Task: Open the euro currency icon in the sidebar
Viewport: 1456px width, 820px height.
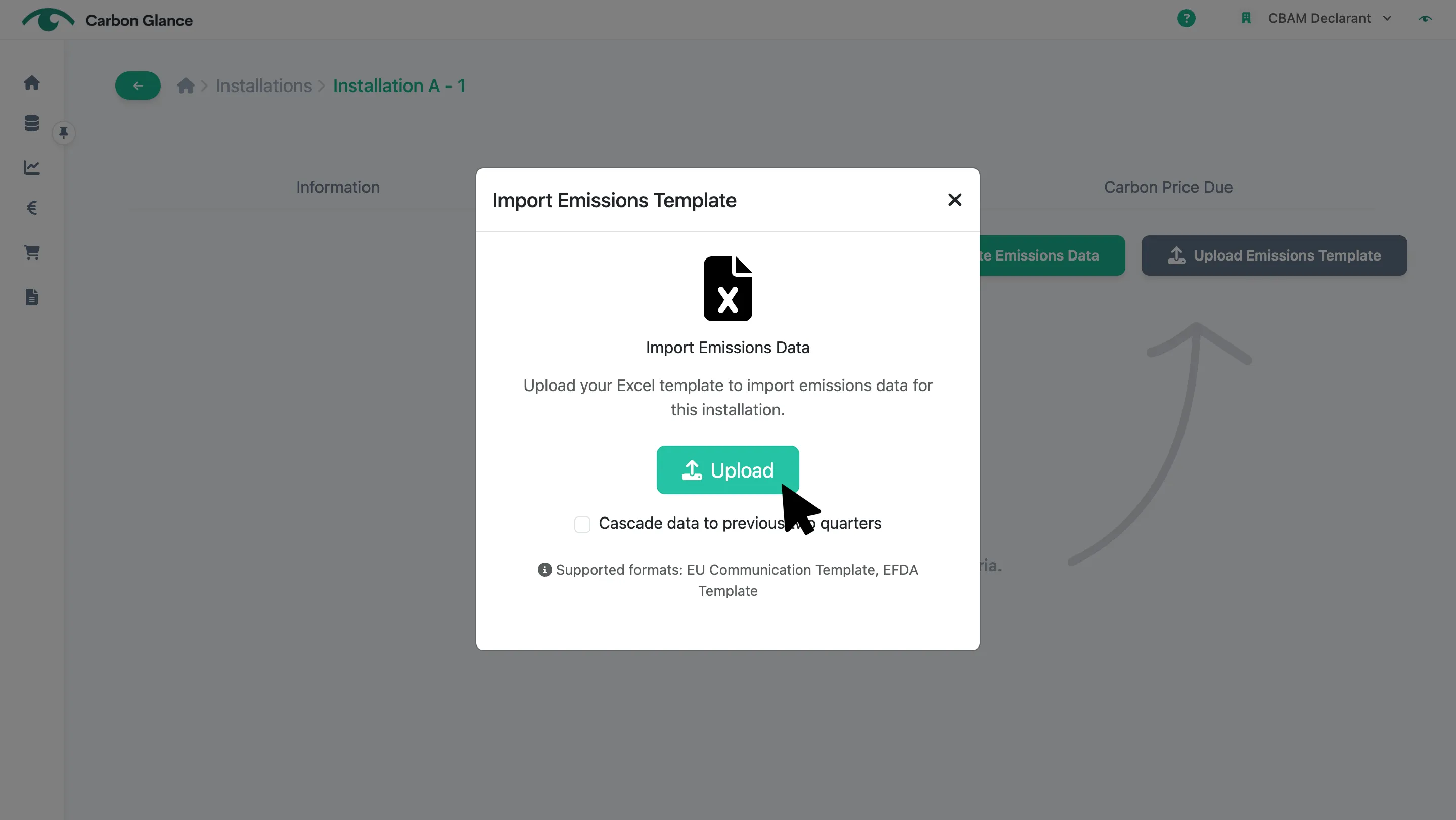Action: click(32, 208)
